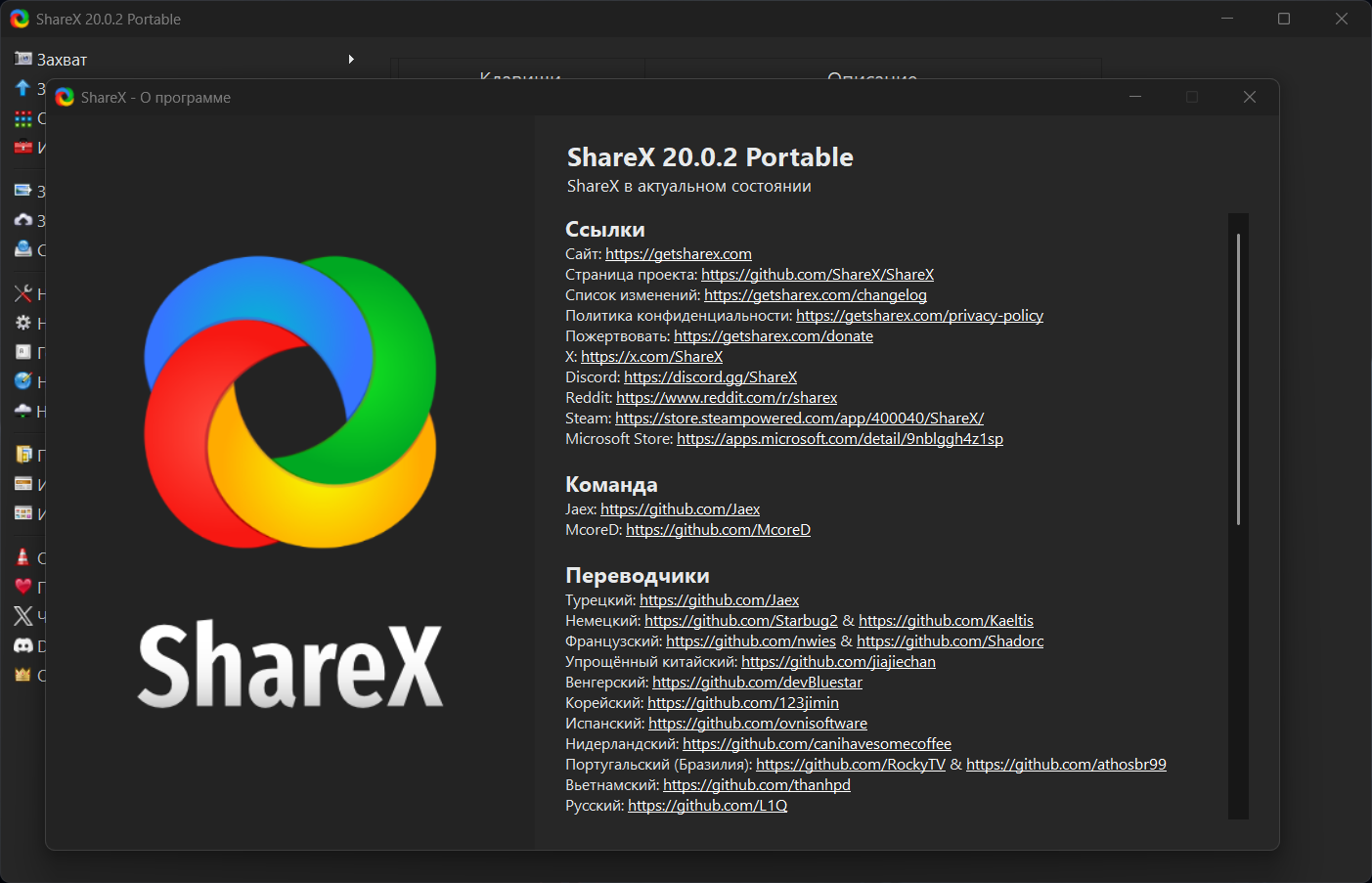
Task: Click the ShareX 20.0.2 Portable heading in dialog
Action: tap(710, 157)
